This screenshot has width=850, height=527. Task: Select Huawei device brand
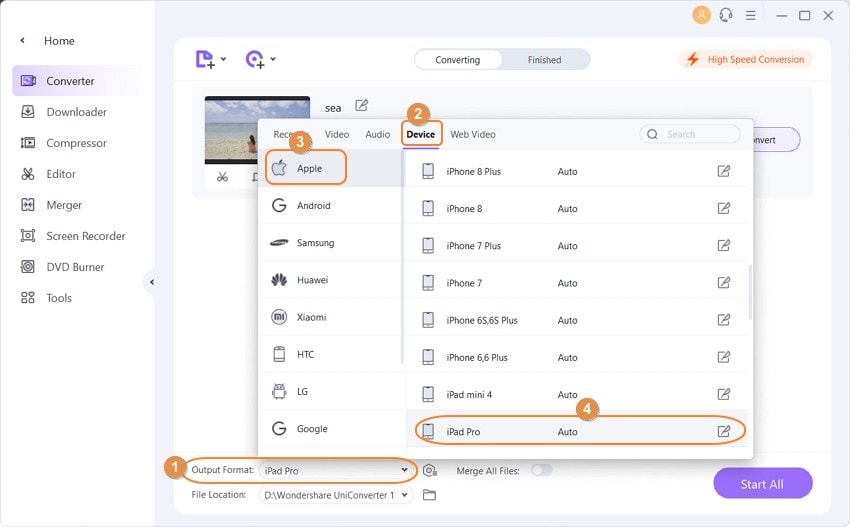[332, 280]
